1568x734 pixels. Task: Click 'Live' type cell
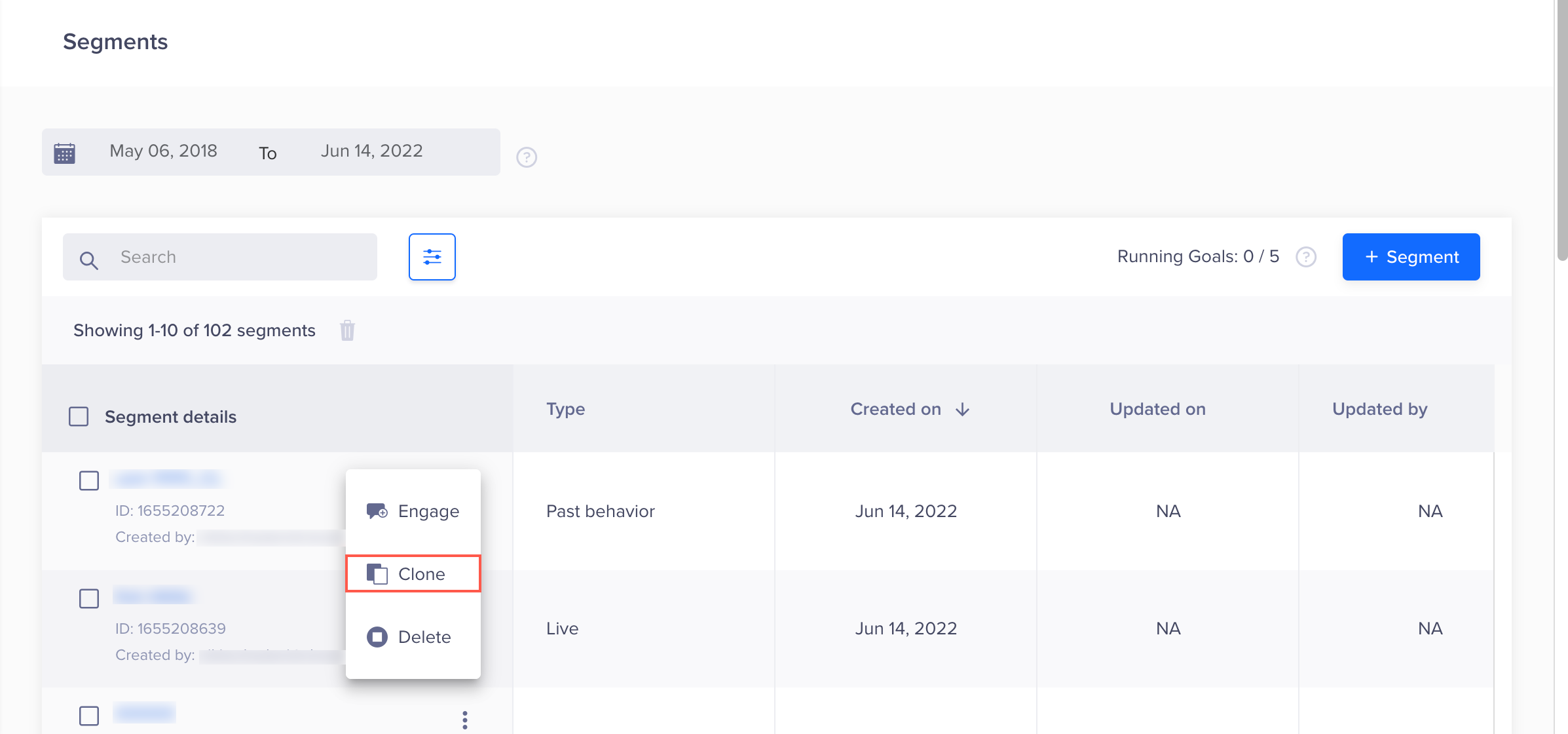pos(563,628)
